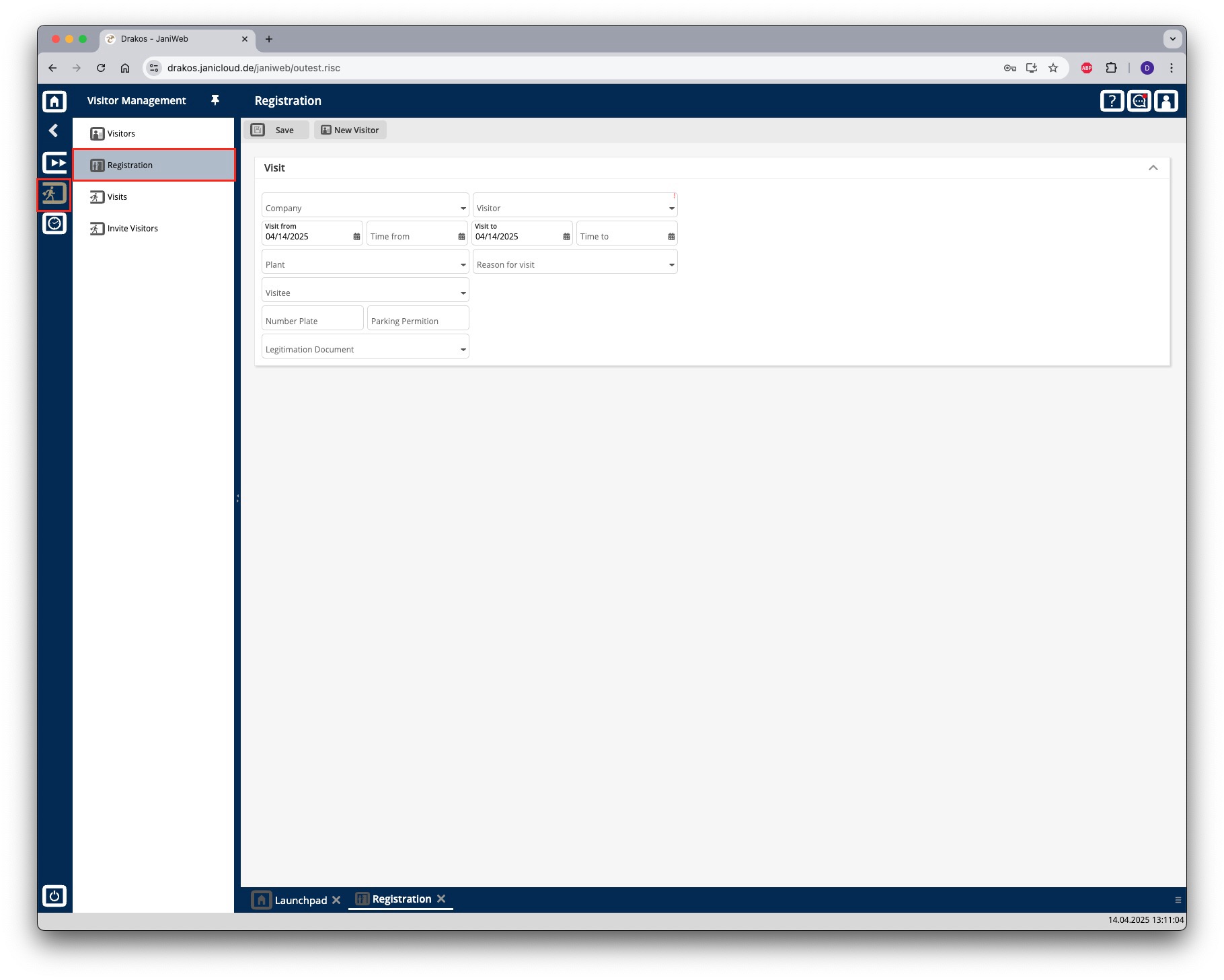Close the Registration tab
Screen dimensions: 1224x980
(441, 899)
